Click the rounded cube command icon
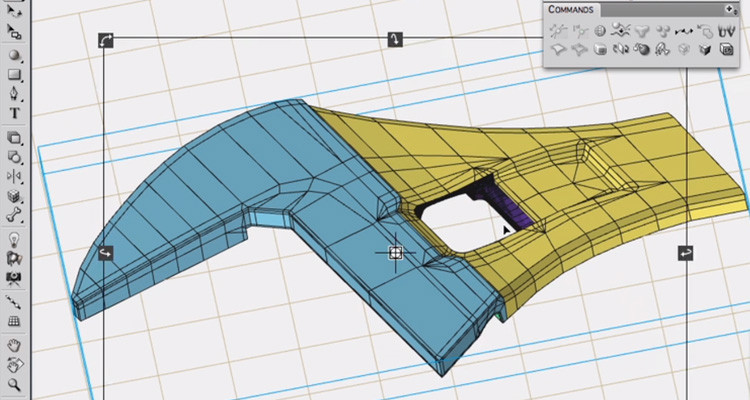This screenshot has height=400, width=750. click(x=600, y=49)
